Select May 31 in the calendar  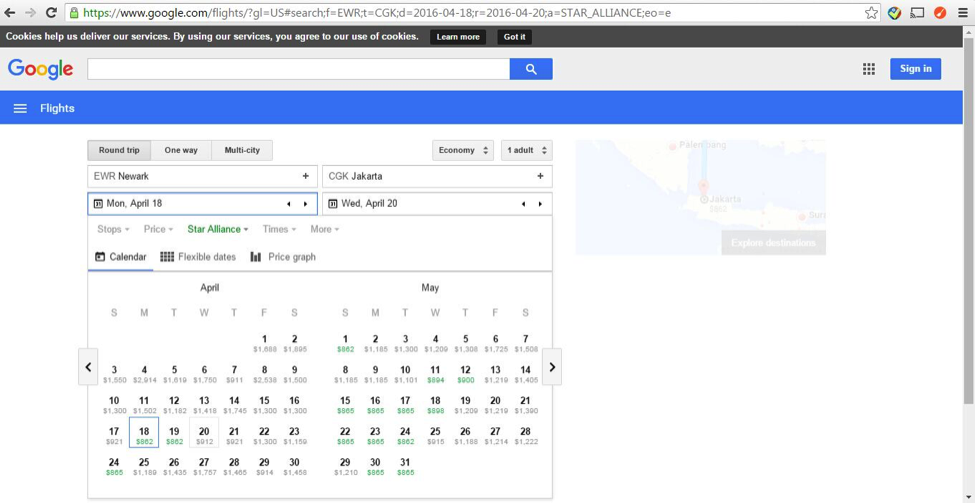[405, 466]
